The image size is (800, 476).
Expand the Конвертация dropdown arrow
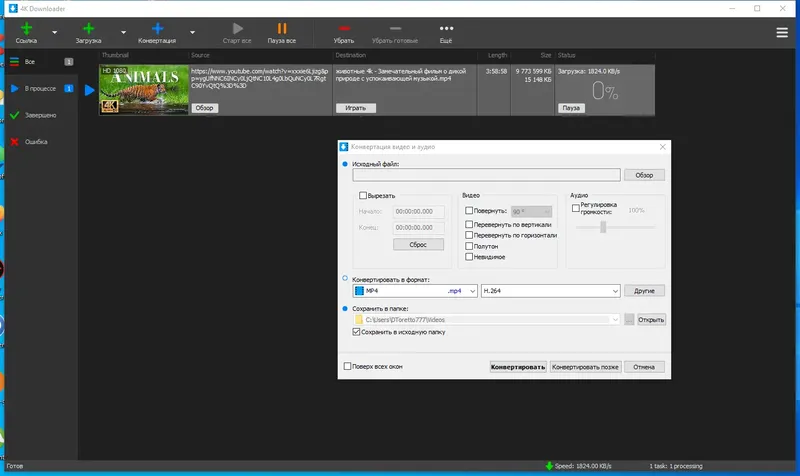pyautogui.click(x=192, y=32)
